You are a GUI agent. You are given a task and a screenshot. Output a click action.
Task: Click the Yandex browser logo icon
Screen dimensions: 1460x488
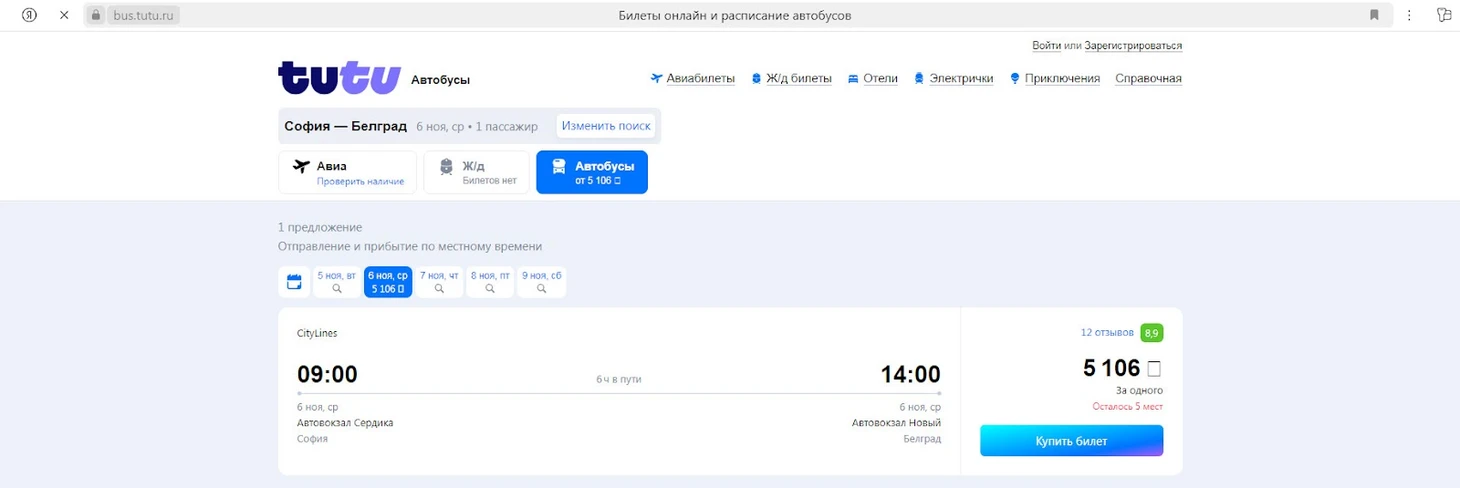30,15
